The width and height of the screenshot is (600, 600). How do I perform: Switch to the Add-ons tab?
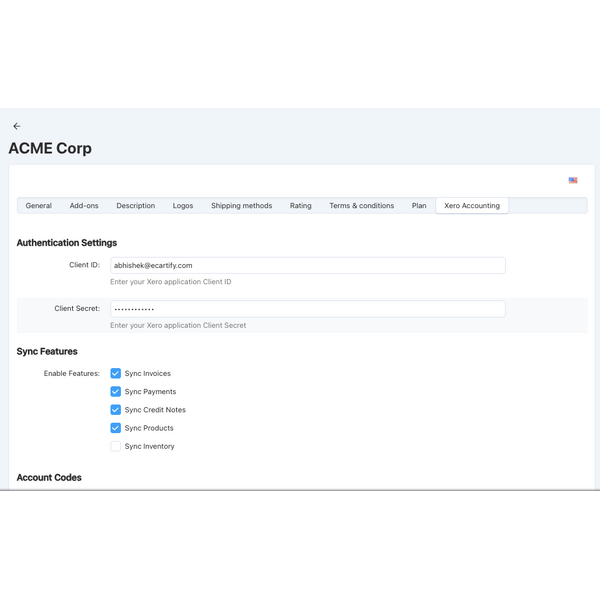(84, 206)
